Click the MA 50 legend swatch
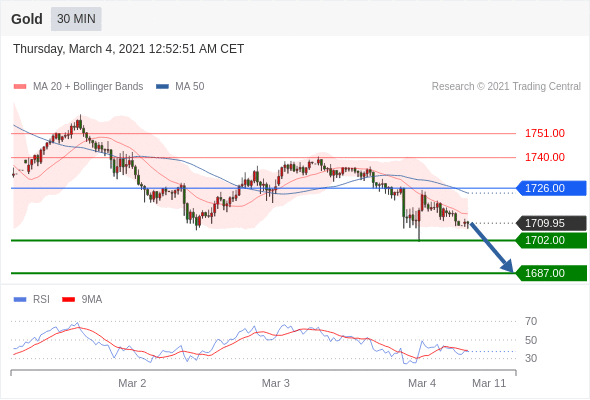 tap(162, 87)
